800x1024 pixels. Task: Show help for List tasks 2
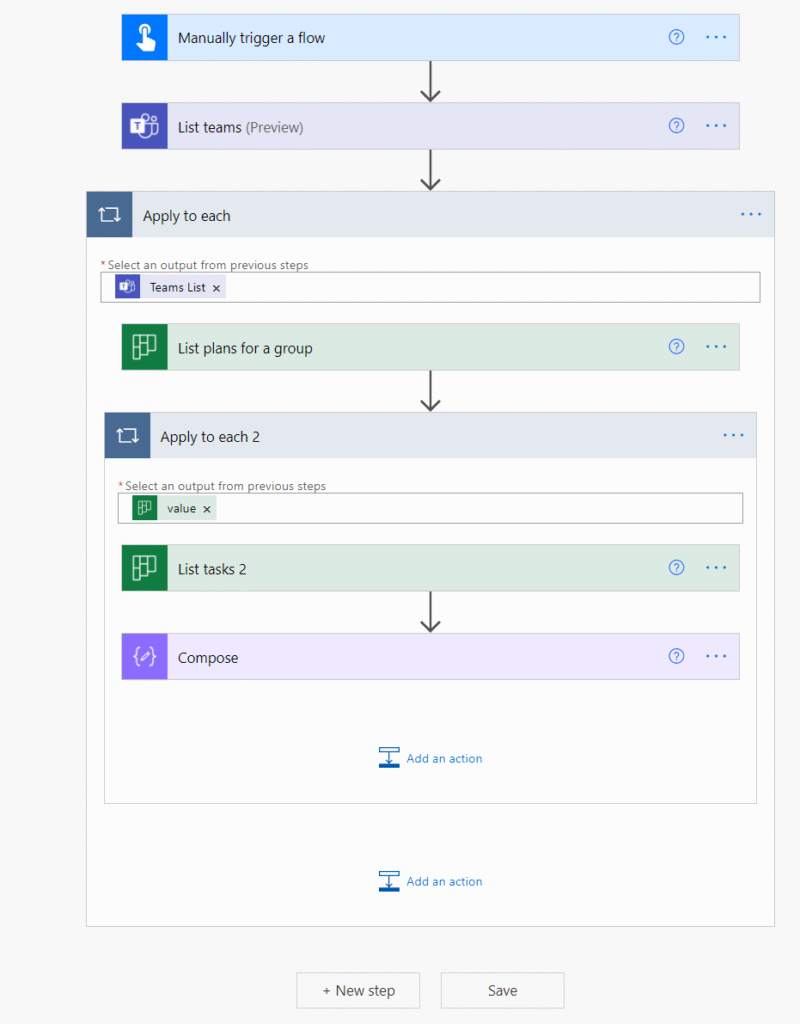677,568
